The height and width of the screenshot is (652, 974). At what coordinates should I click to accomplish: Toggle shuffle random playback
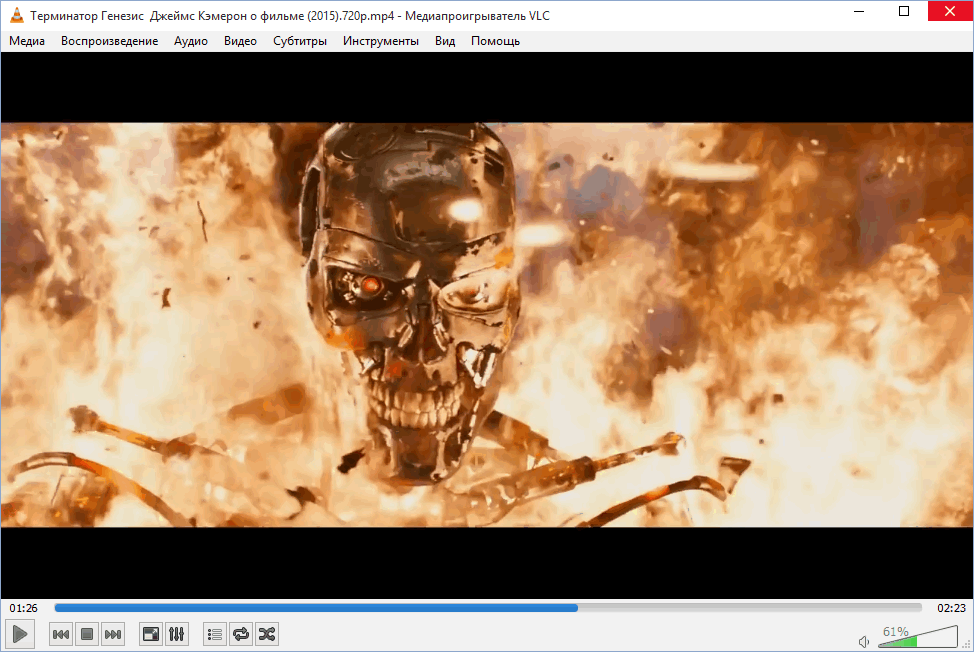click(x=267, y=634)
